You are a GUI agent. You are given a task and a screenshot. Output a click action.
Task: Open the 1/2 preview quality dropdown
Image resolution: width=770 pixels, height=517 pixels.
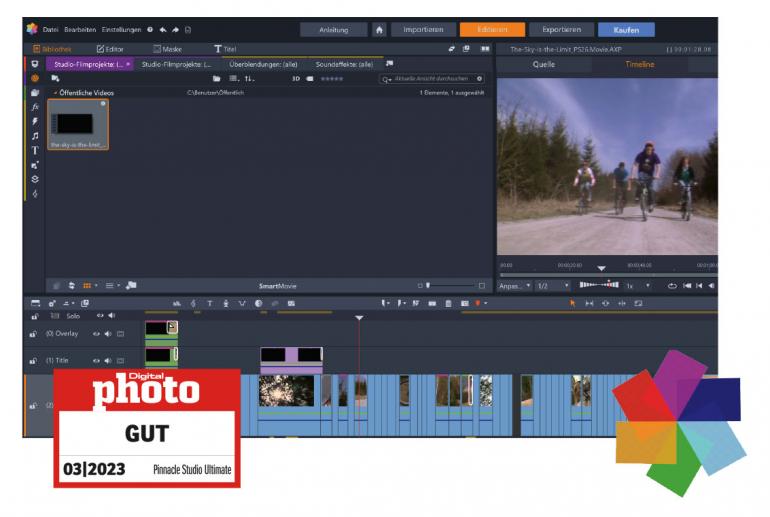552,286
